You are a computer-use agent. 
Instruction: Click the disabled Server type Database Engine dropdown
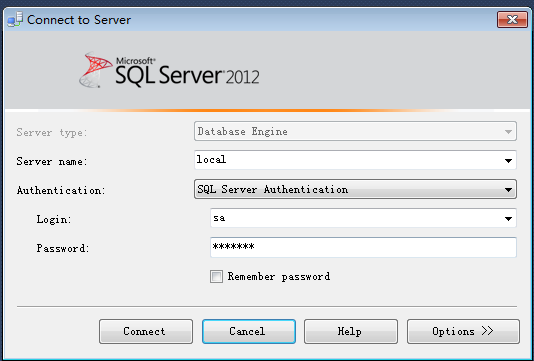(355, 131)
